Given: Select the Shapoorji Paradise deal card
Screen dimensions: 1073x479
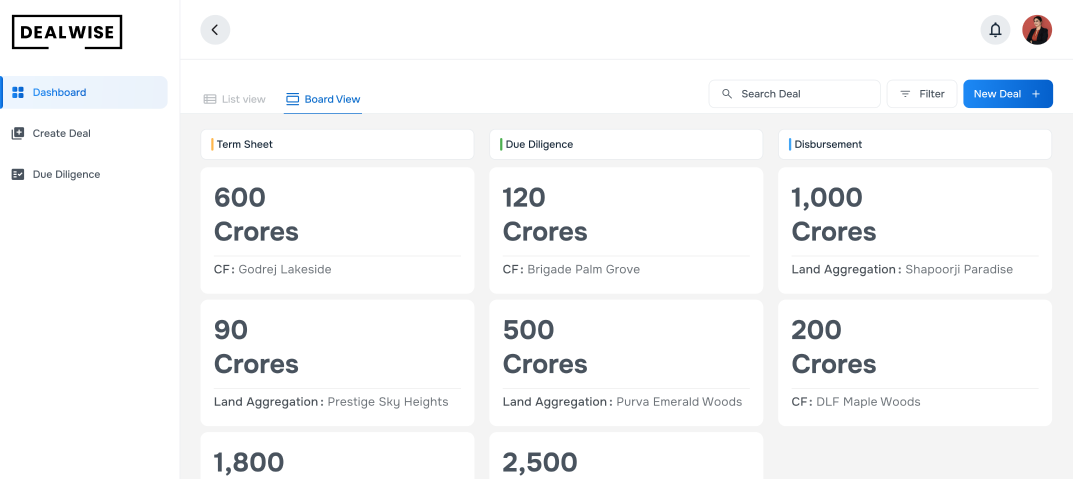Looking at the screenshot, I should click(x=914, y=231).
